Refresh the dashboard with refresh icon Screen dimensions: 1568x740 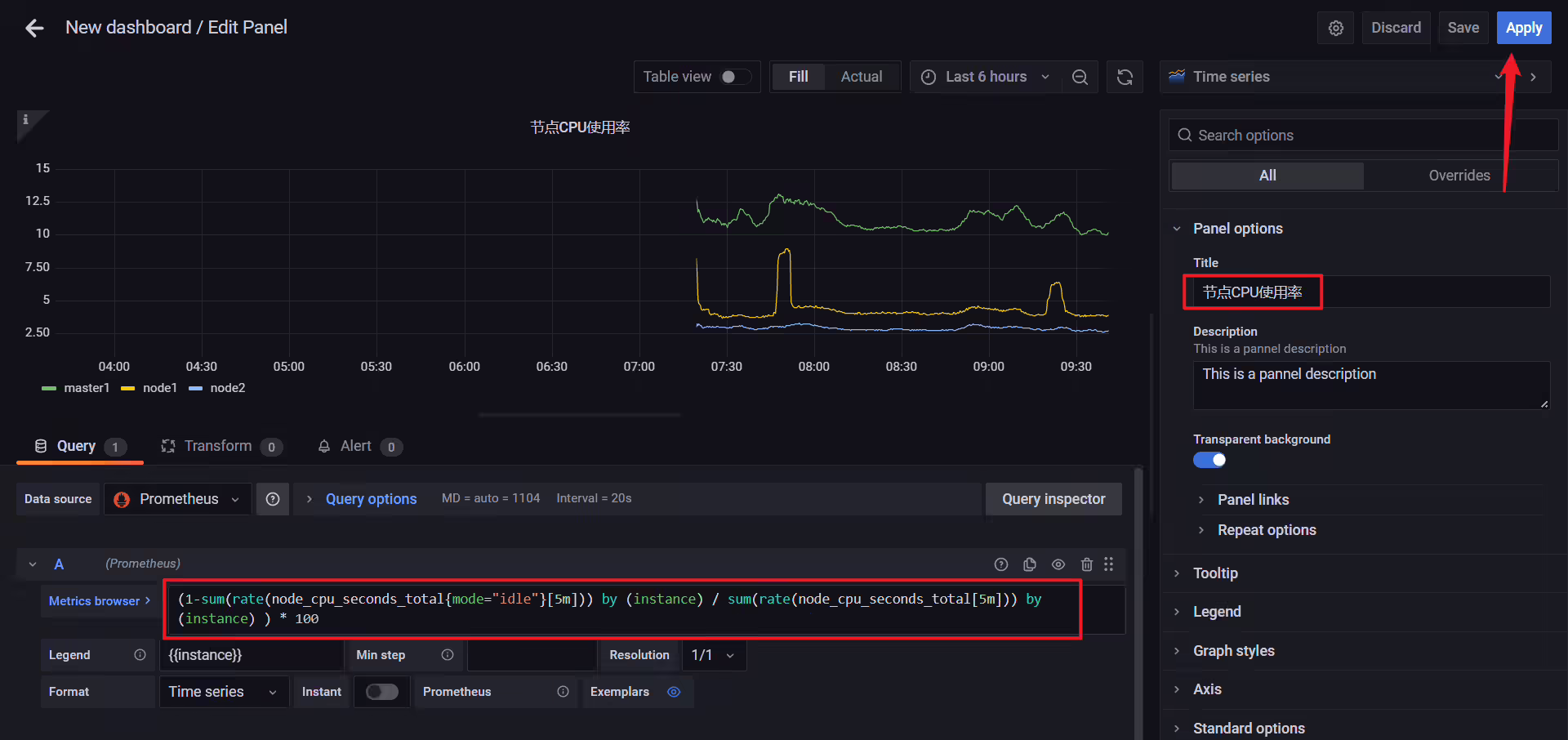tap(1125, 77)
